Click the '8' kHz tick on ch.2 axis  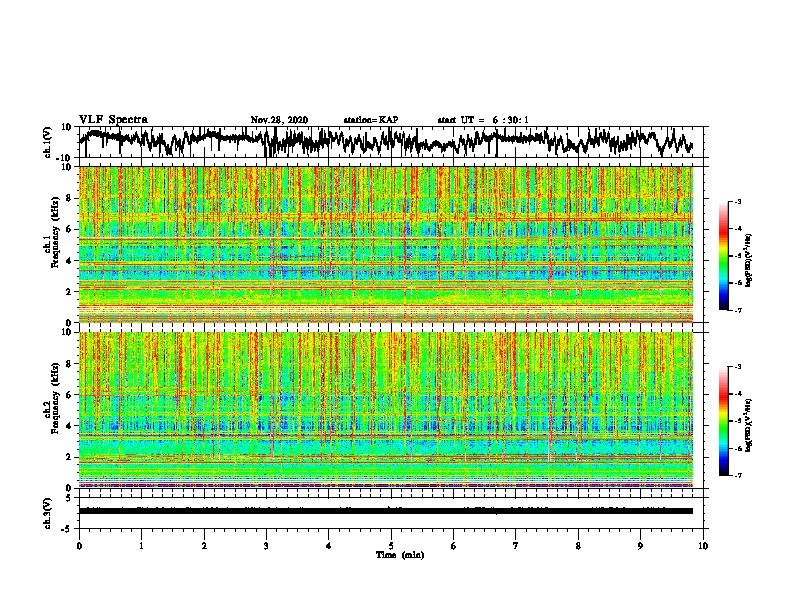[69, 364]
